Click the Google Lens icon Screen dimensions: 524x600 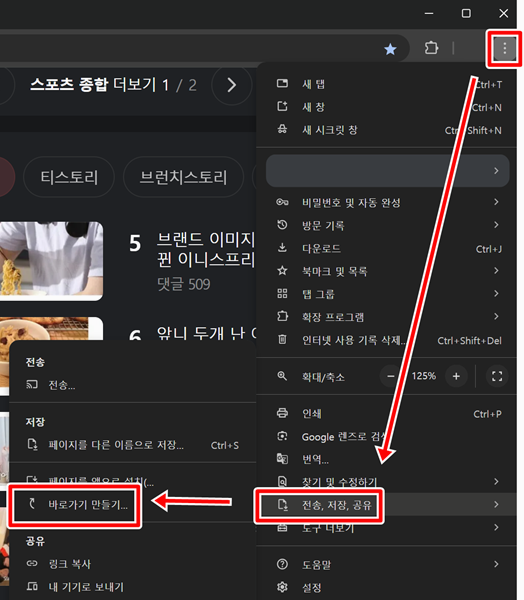(282, 436)
